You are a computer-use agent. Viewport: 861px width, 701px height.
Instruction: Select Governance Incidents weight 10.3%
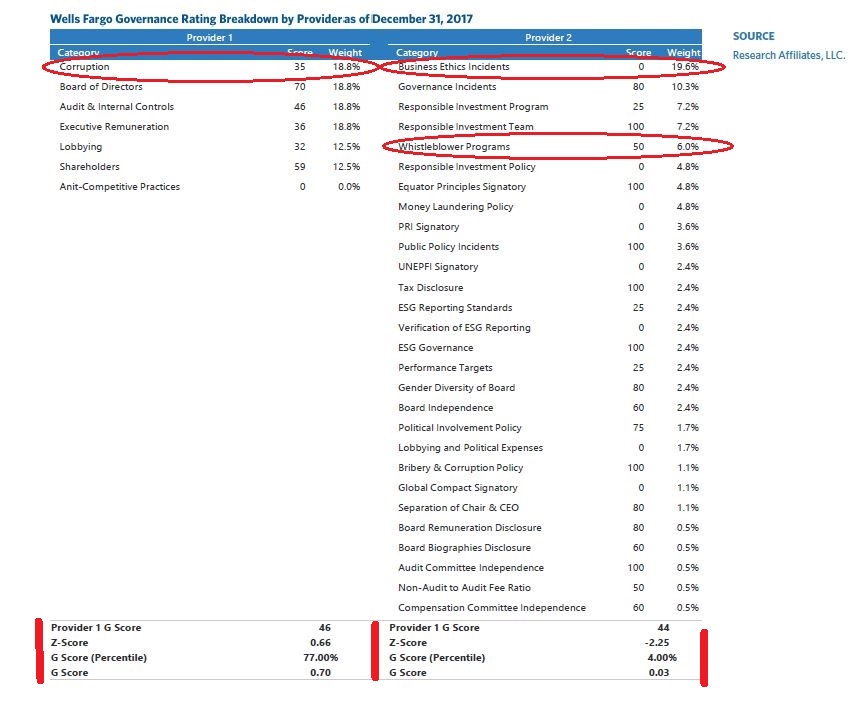685,87
